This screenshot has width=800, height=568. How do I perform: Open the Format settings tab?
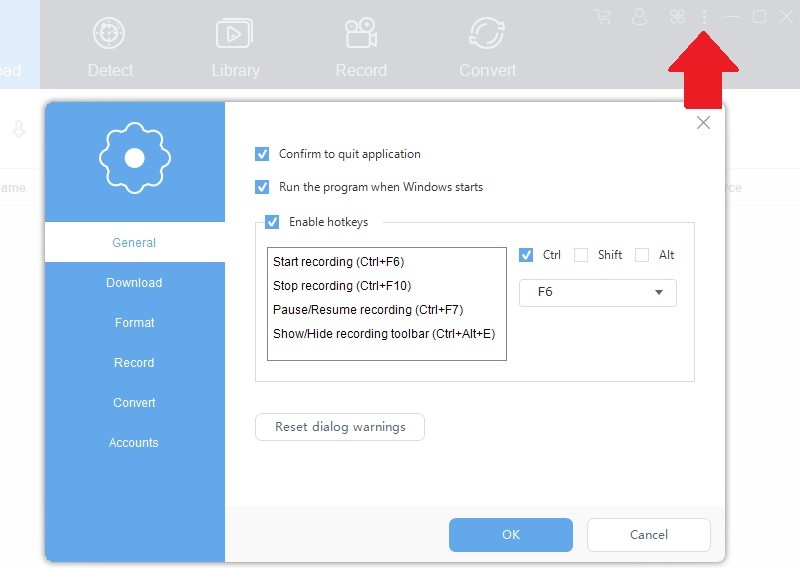(134, 323)
